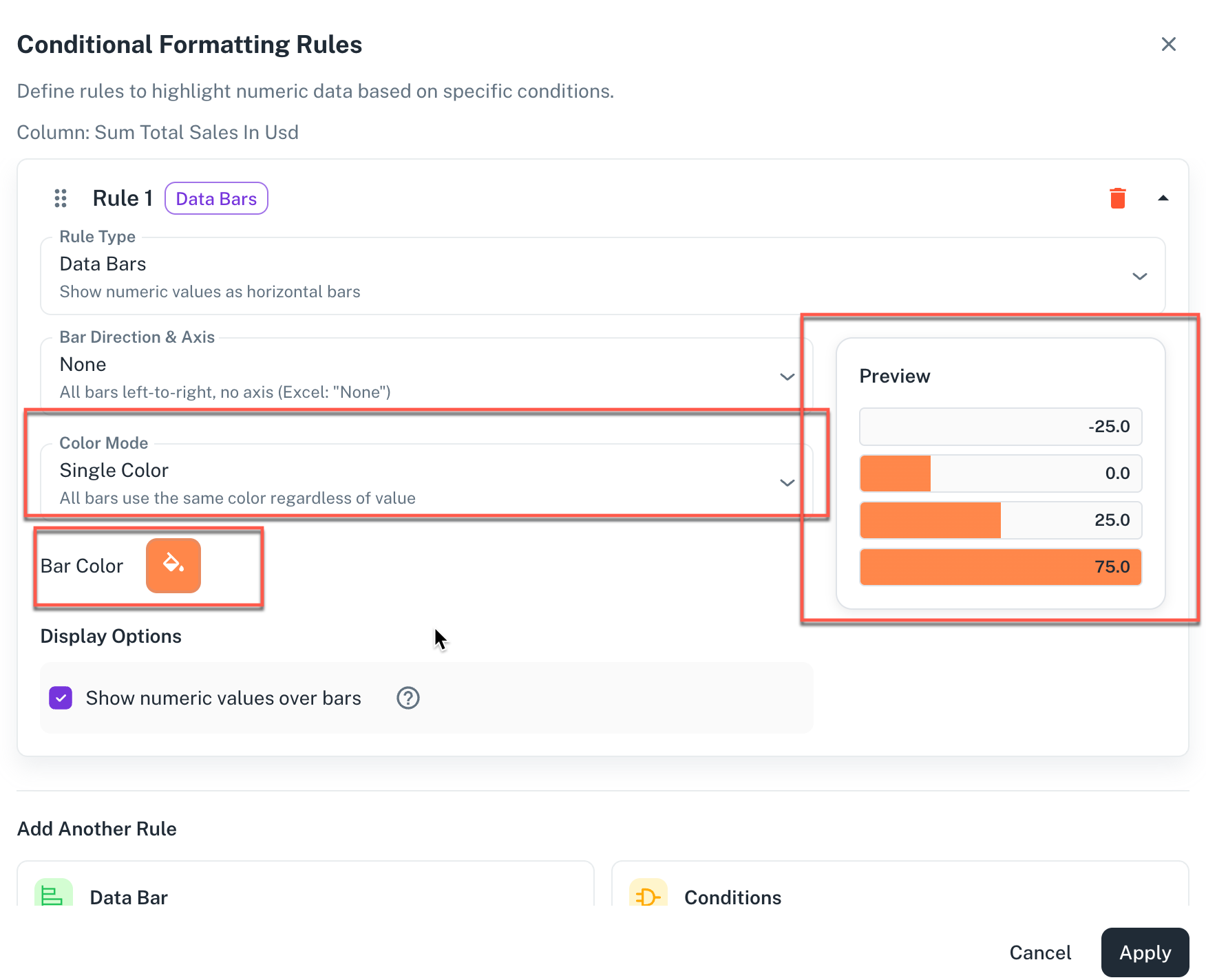Click the green Data Bar icon
Screen dimensions: 1206x980
point(54,895)
